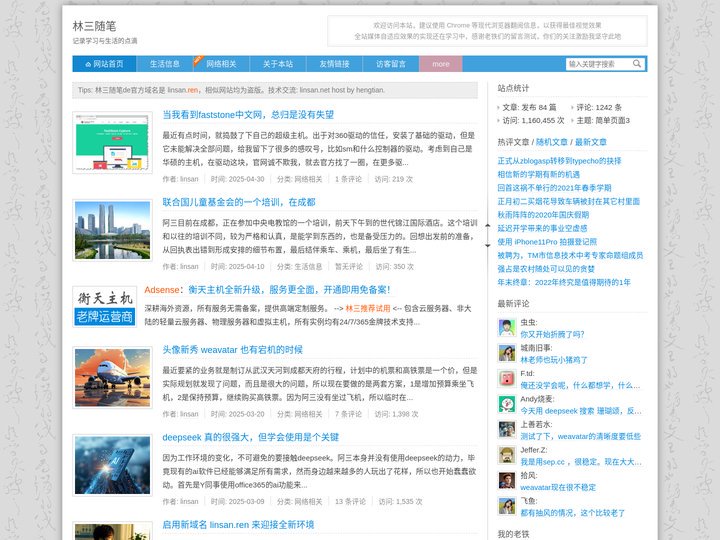The image size is (720, 540).
Task: Open the deepseek AI chip thumbnail
Action: click(112, 465)
